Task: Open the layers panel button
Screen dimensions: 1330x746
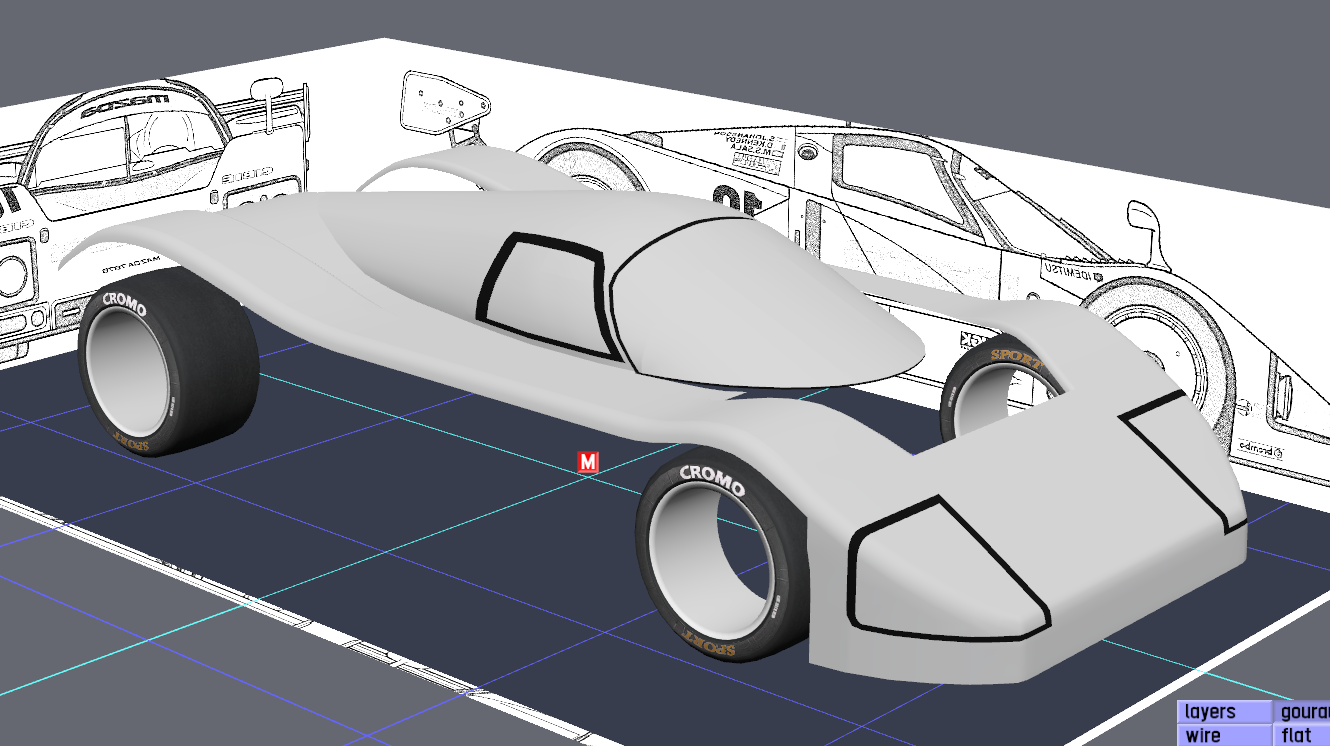Action: pyautogui.click(x=1223, y=712)
